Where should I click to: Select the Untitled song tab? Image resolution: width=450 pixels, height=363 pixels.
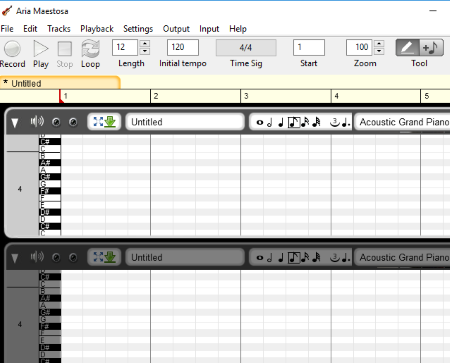click(x=60, y=83)
